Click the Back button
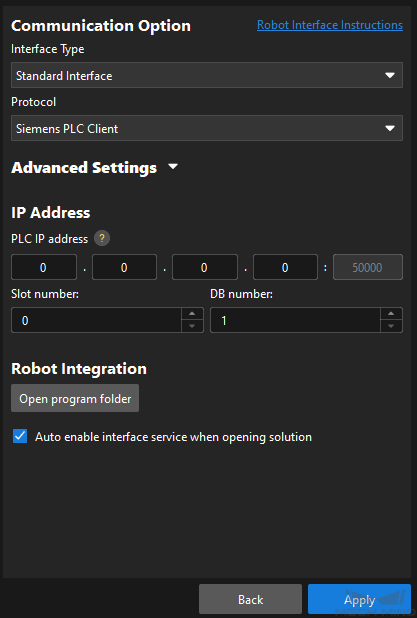 [250, 599]
